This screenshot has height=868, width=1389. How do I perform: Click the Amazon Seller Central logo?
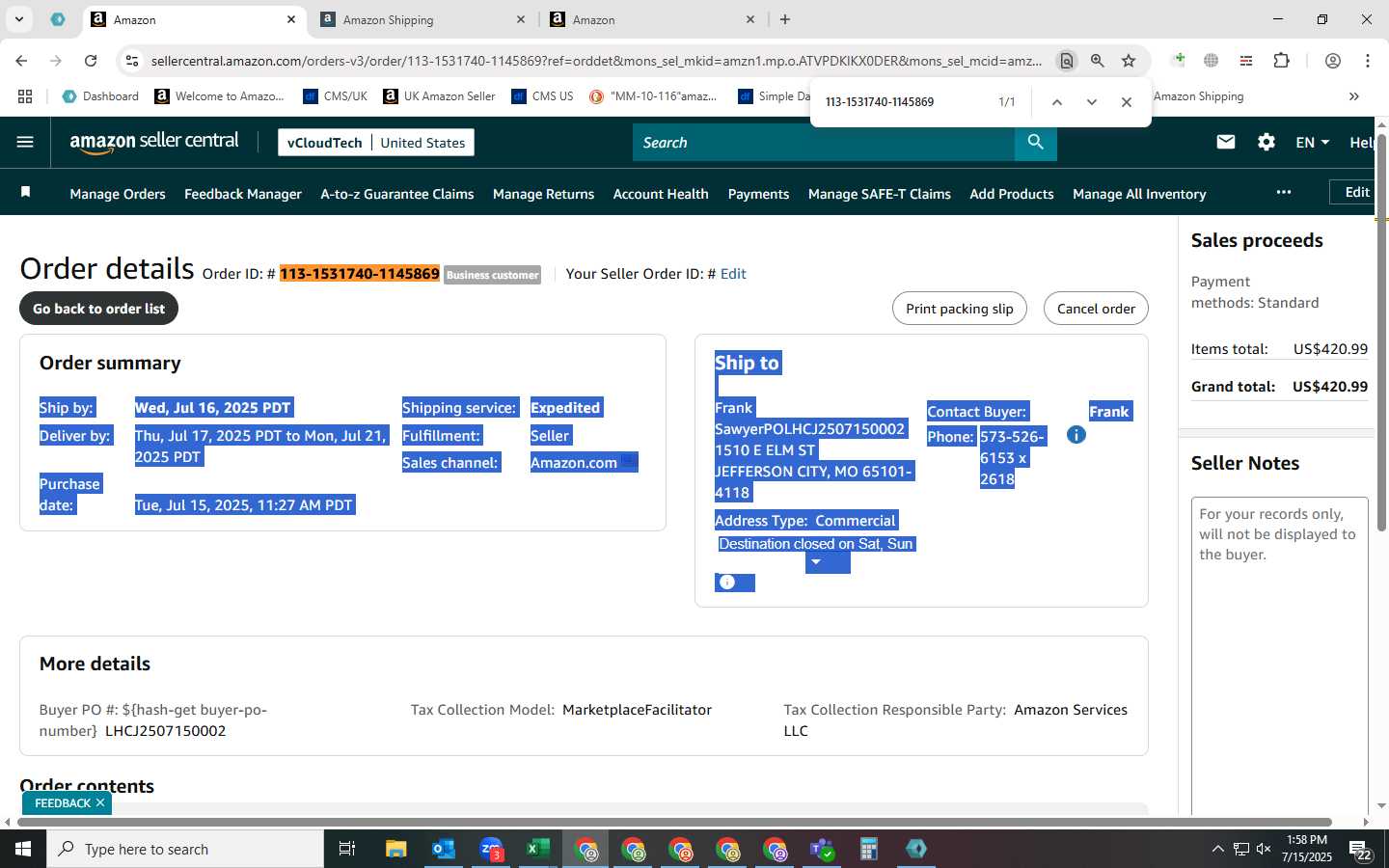tap(154, 142)
